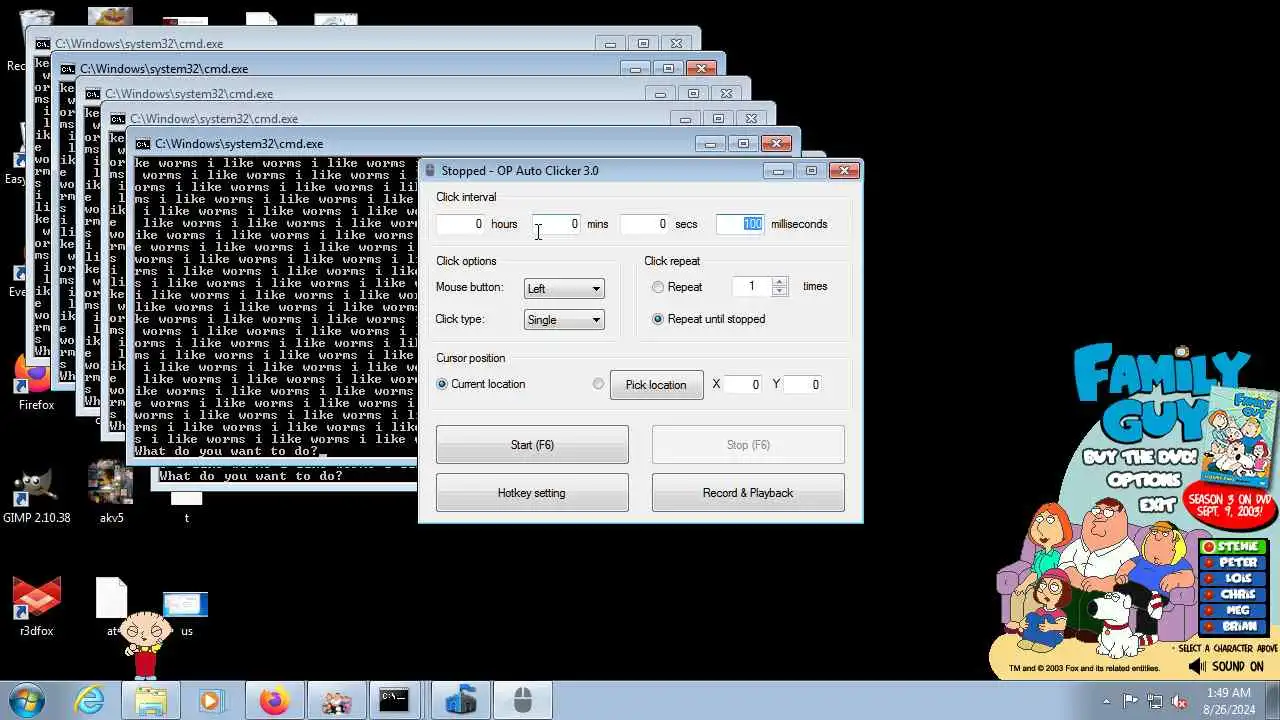Switch to Firefox in the taskbar
This screenshot has height=720, width=1280.
(x=273, y=701)
